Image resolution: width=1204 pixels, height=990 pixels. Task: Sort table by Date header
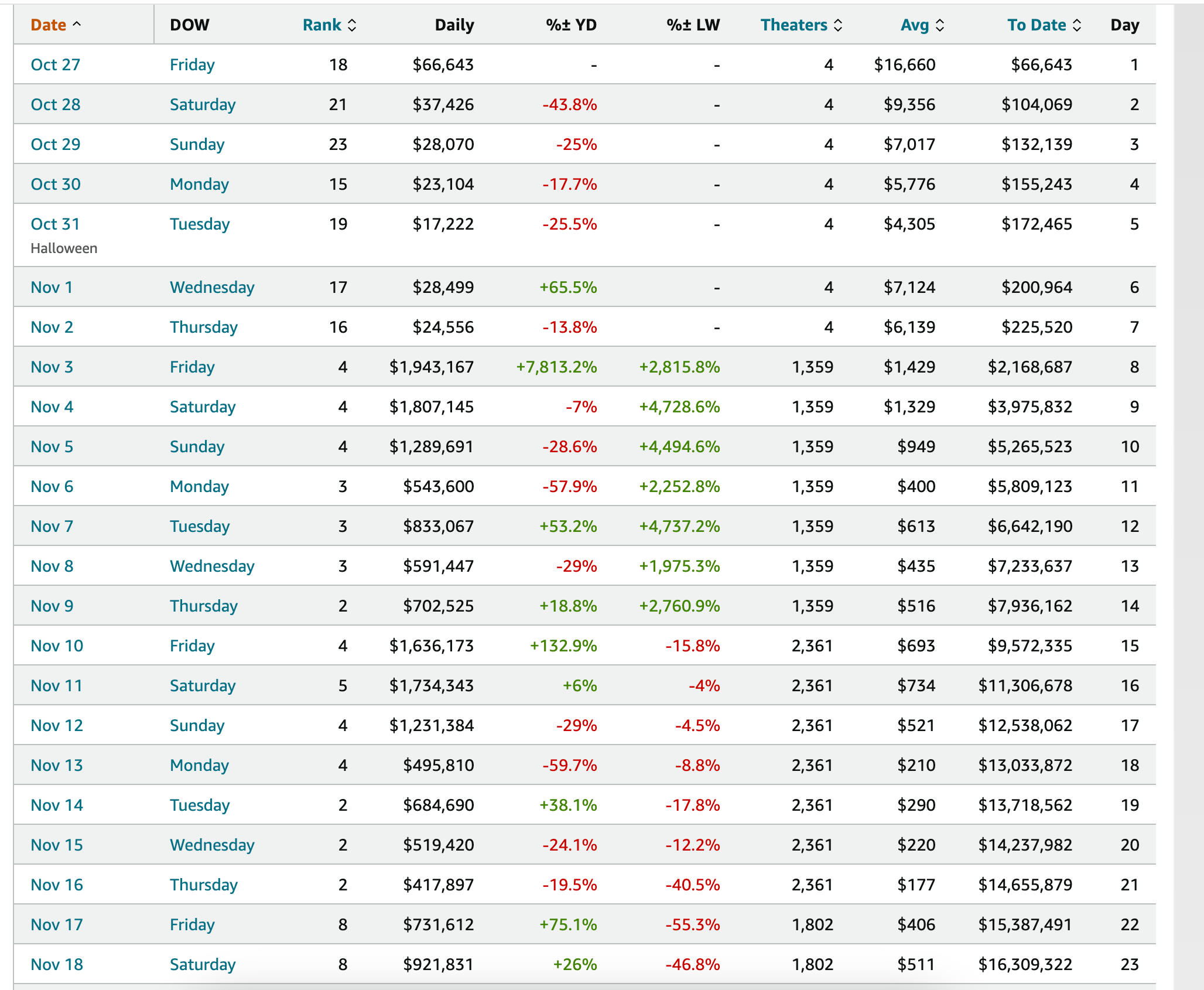coord(48,25)
